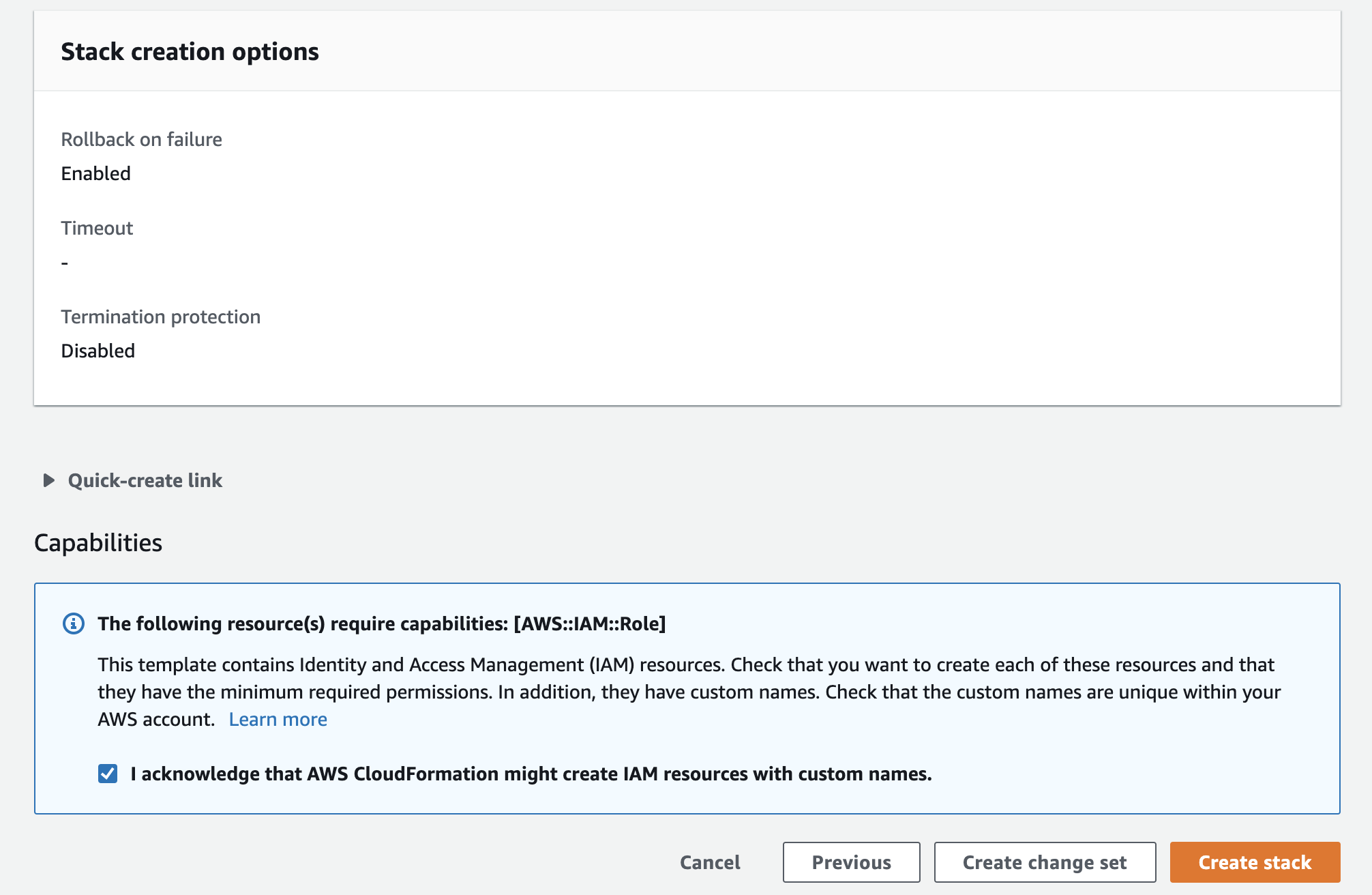This screenshot has height=895, width=1372.
Task: Click the AWS::IAM::Role capabilities alert title
Action: (x=381, y=623)
